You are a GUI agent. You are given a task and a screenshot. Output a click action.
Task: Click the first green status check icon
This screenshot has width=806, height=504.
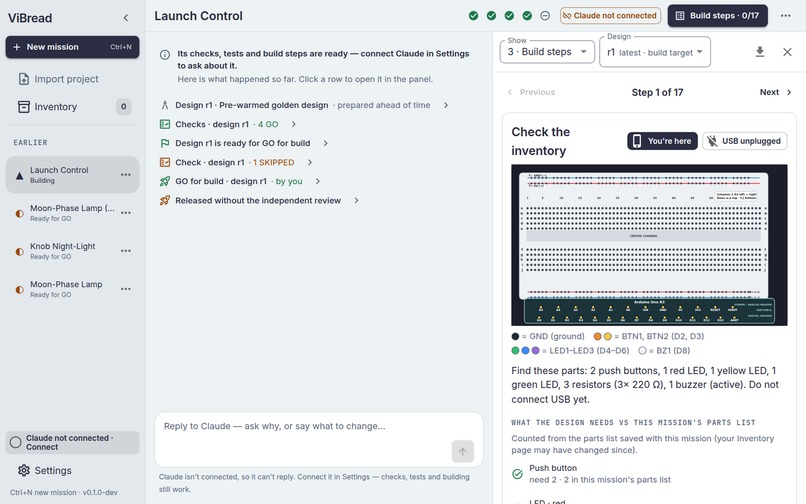tap(473, 16)
